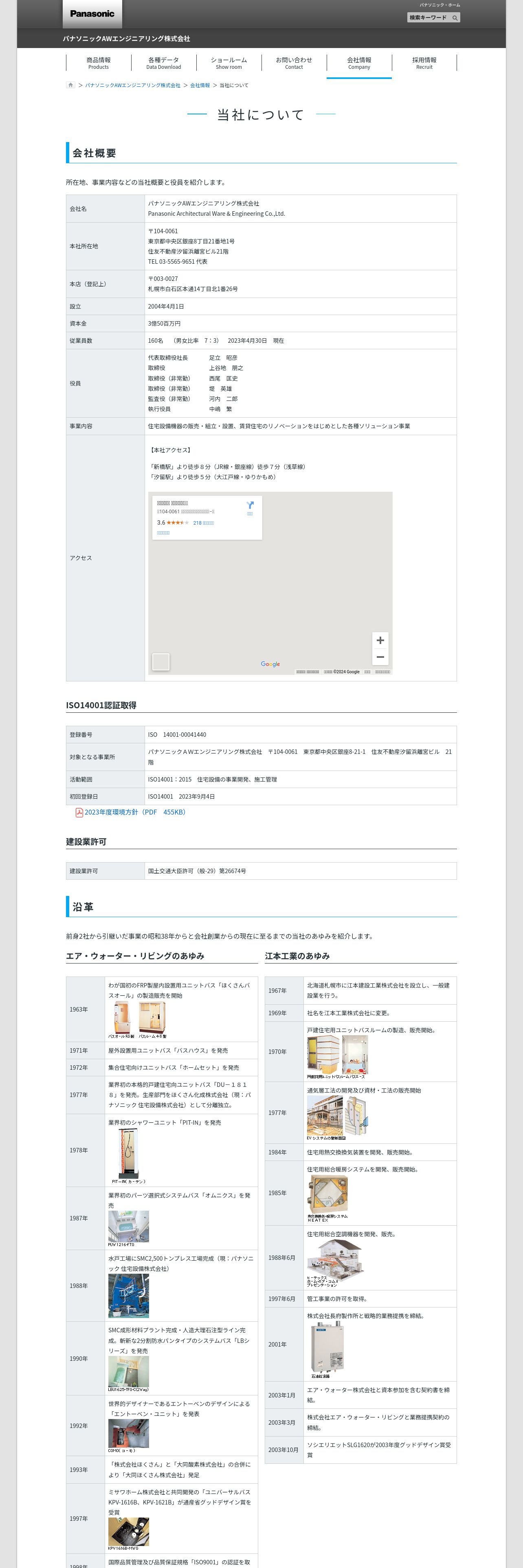Toggle map satellite layer thumbnail
This screenshot has width=523, height=1568.
(x=161, y=661)
